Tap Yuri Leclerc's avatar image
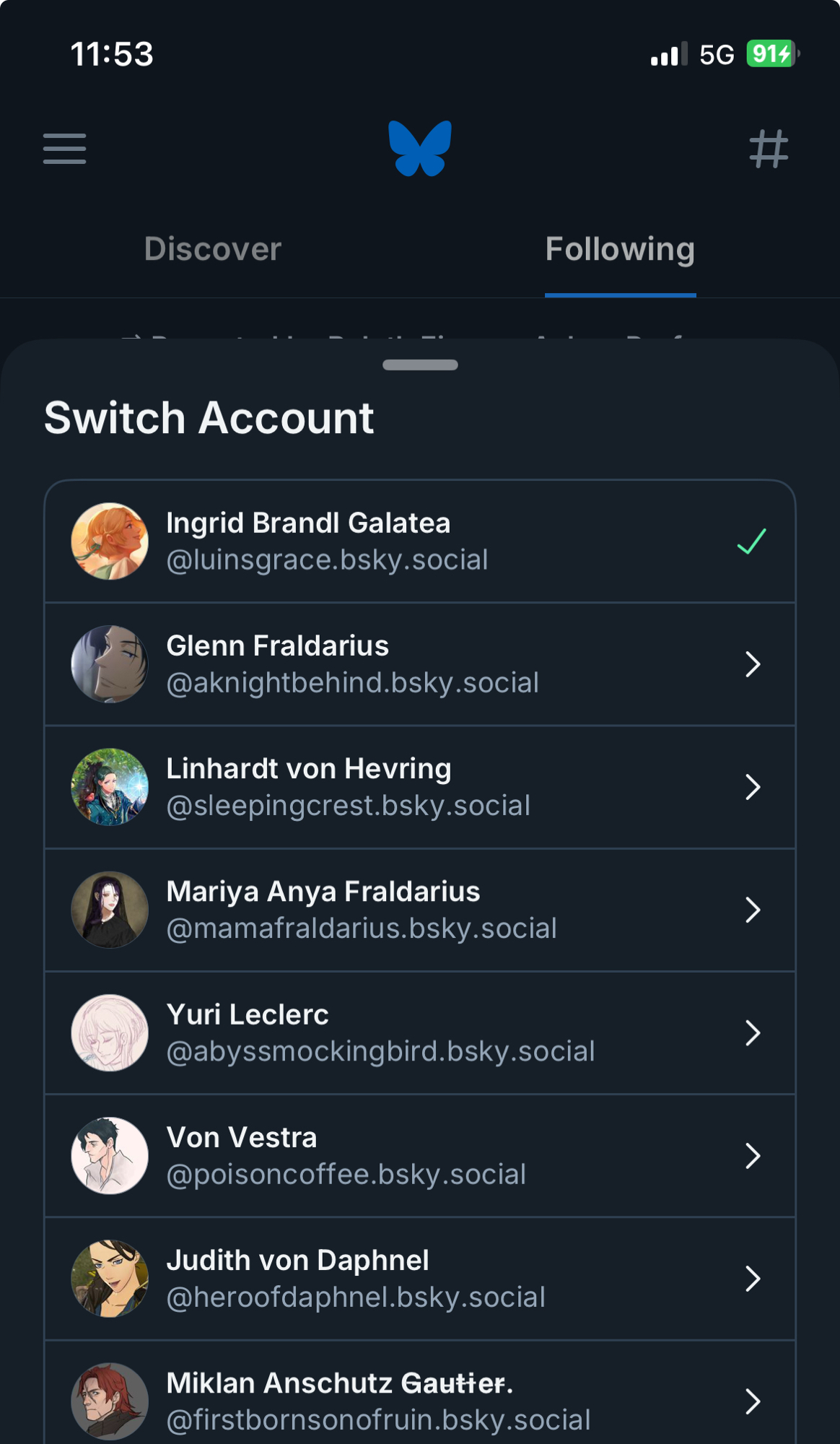This screenshot has height=1444, width=840. tap(110, 1033)
